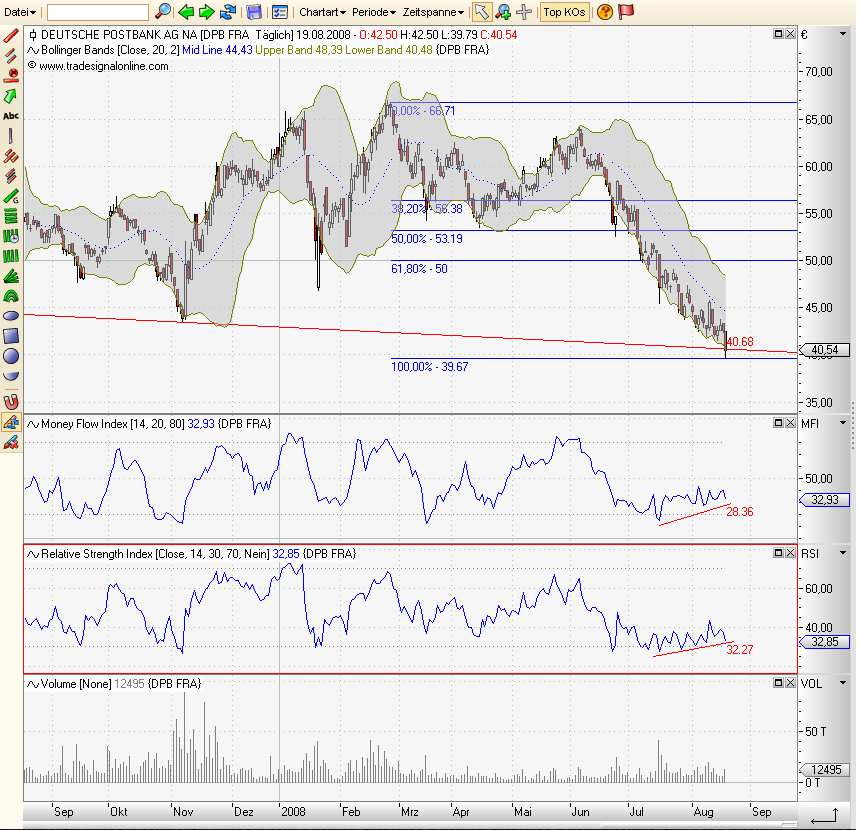Image resolution: width=858 pixels, height=830 pixels.
Task: Select the Fibonacci arcs tool
Action: (11, 296)
